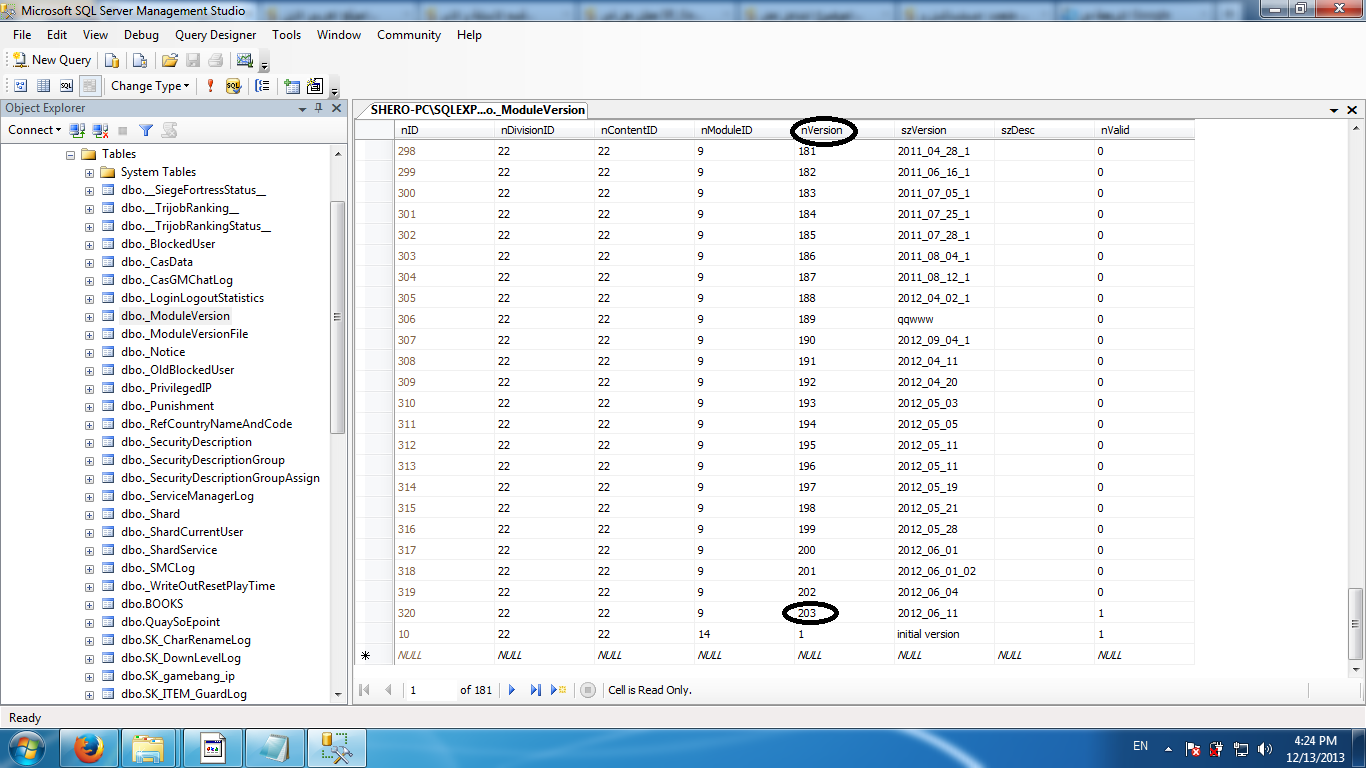Expand dbo.BOOKS table node
1366x768 pixels.
[89, 605]
